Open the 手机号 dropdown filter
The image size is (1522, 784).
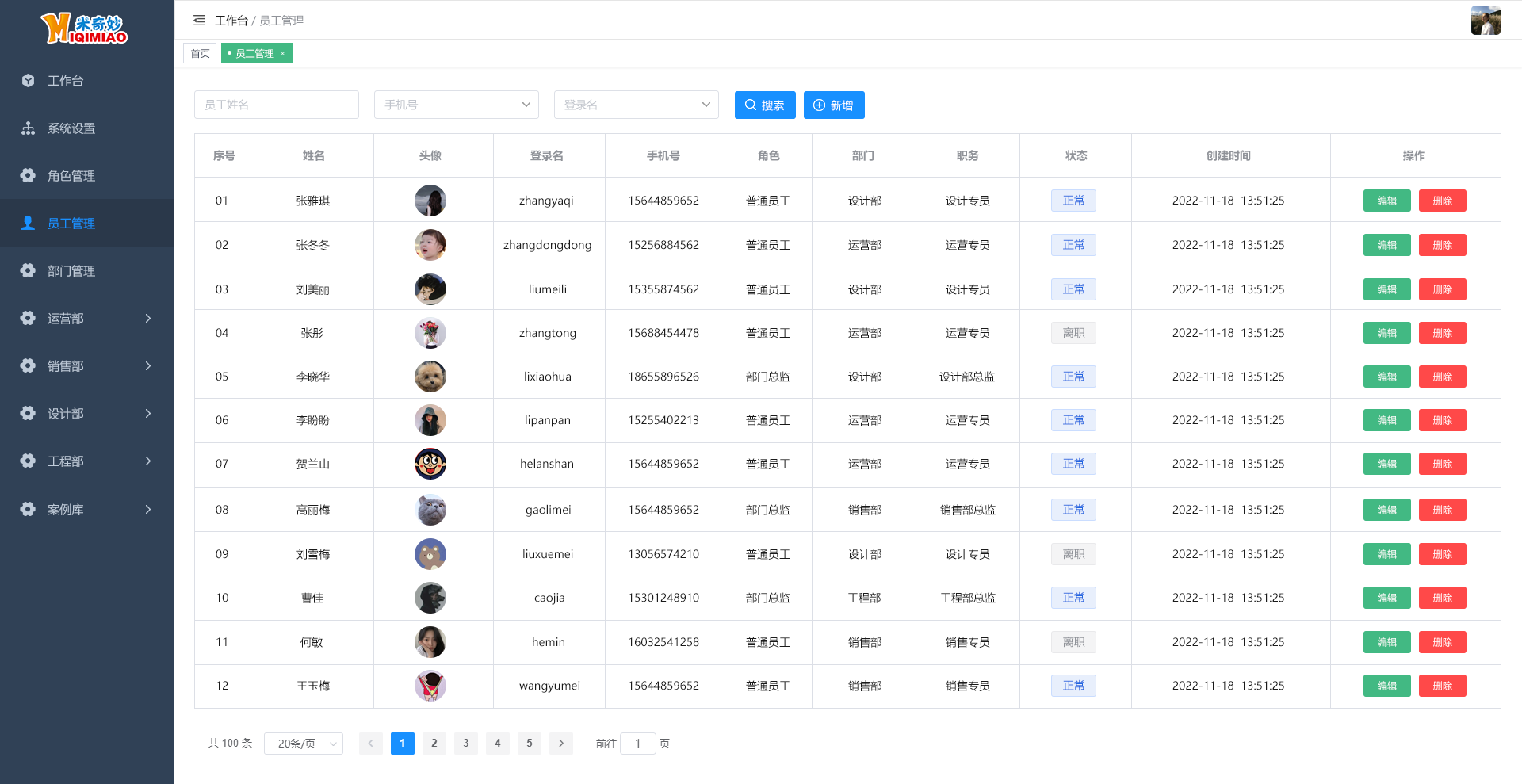tap(457, 105)
